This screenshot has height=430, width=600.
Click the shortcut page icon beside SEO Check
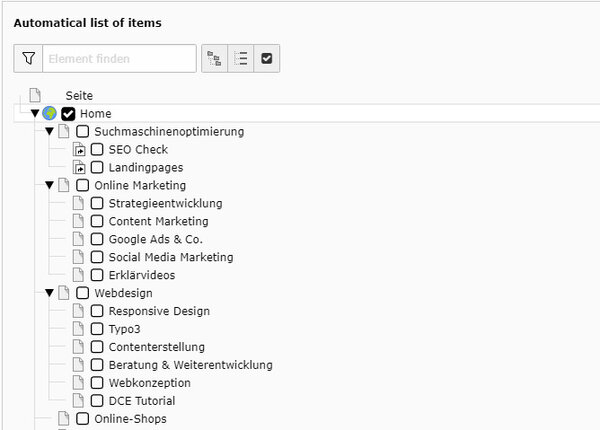point(79,150)
